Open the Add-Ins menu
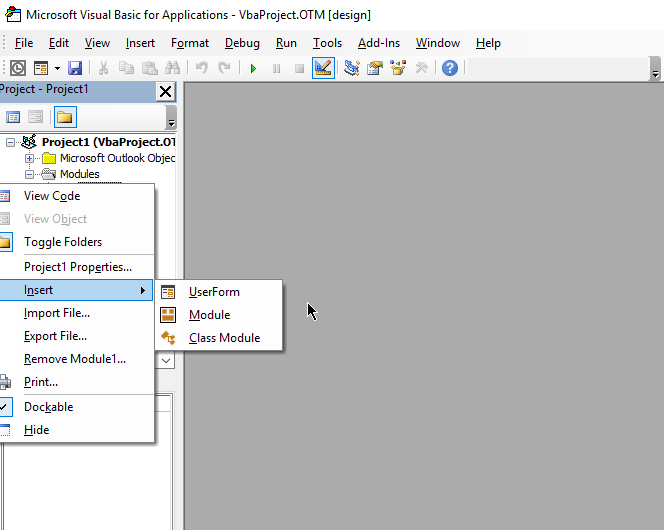This screenshot has width=664, height=530. point(379,43)
